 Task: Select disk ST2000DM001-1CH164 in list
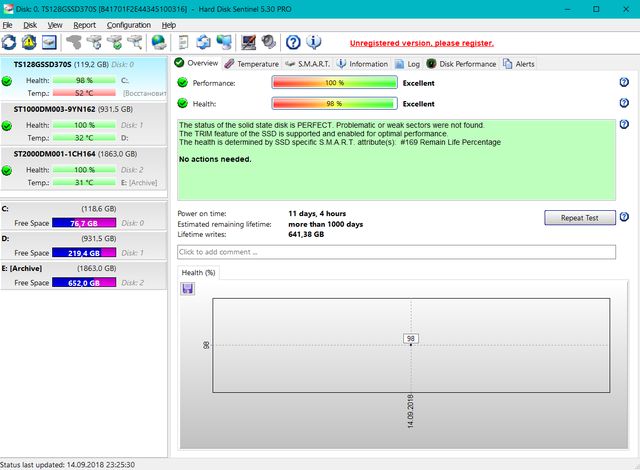click(84, 168)
